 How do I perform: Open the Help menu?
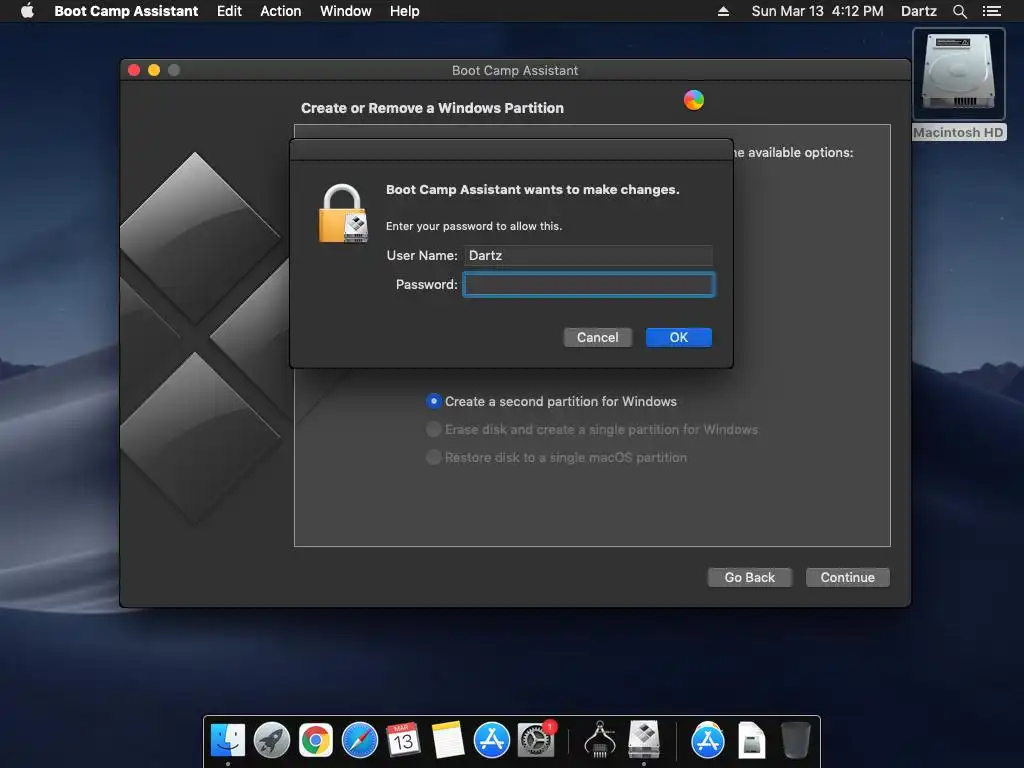(x=404, y=11)
